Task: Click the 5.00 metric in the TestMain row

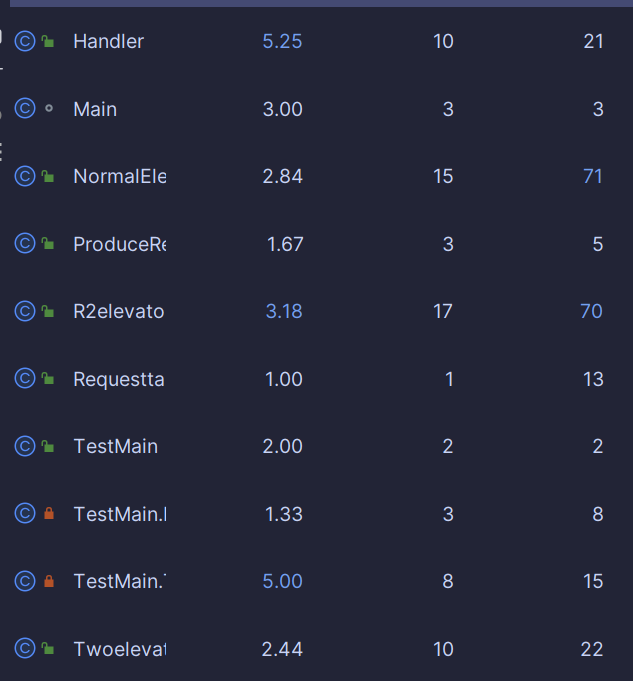Action: [282, 582]
